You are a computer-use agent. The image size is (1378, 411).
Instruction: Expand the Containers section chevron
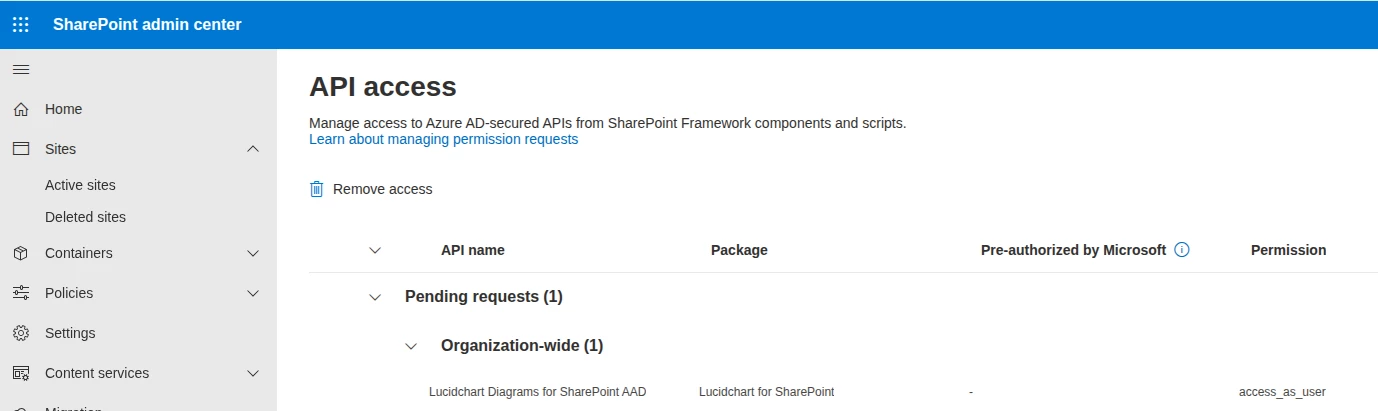[x=253, y=253]
